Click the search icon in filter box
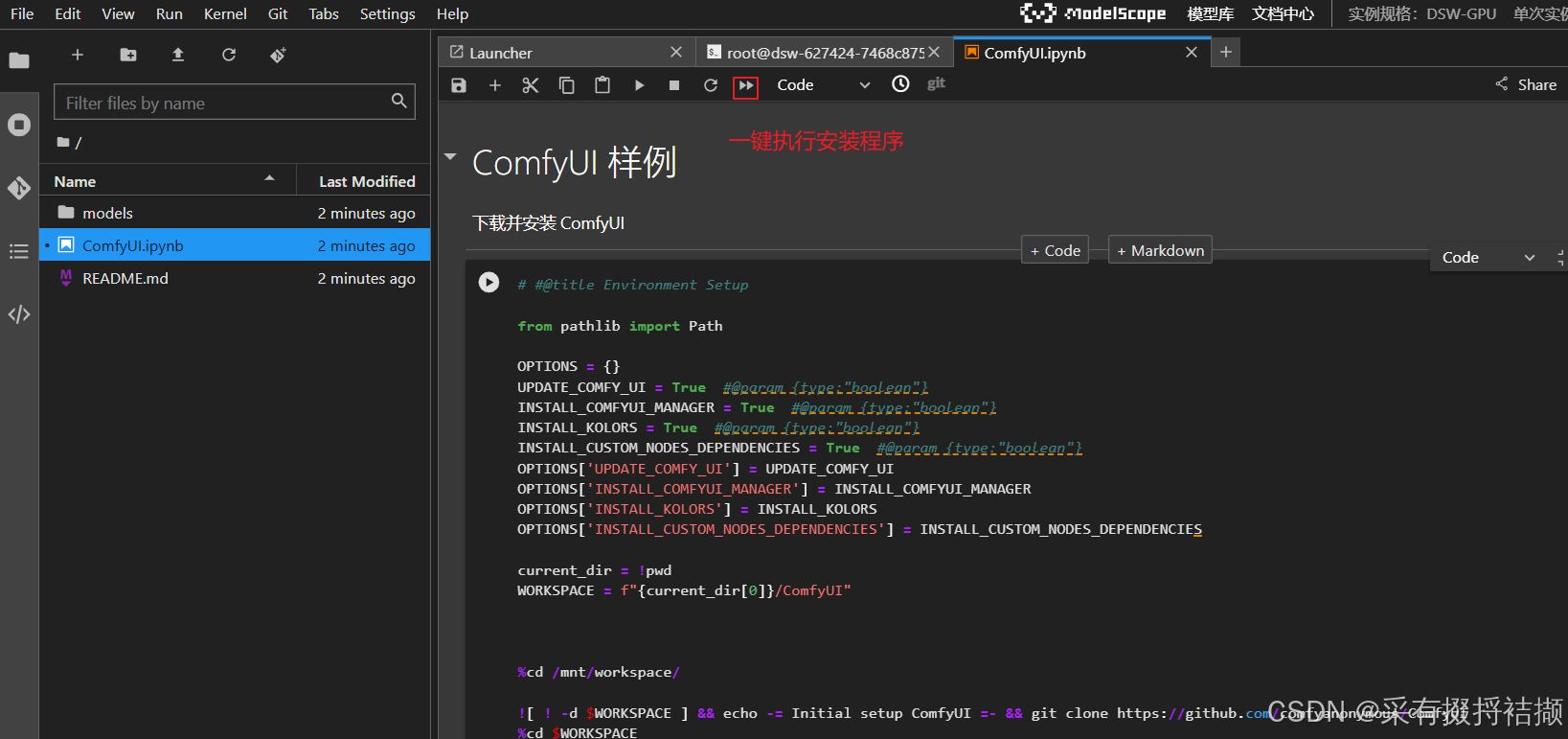Screen dimensions: 1568x739 (399, 101)
